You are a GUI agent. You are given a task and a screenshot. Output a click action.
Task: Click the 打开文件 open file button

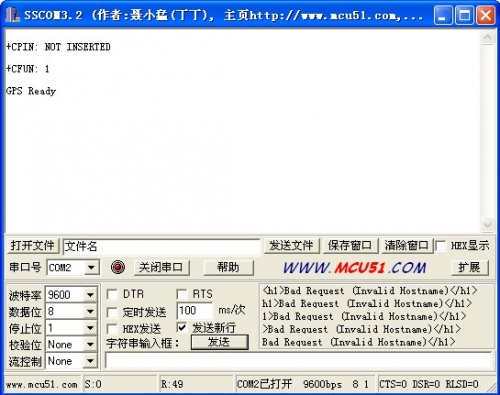pos(33,246)
